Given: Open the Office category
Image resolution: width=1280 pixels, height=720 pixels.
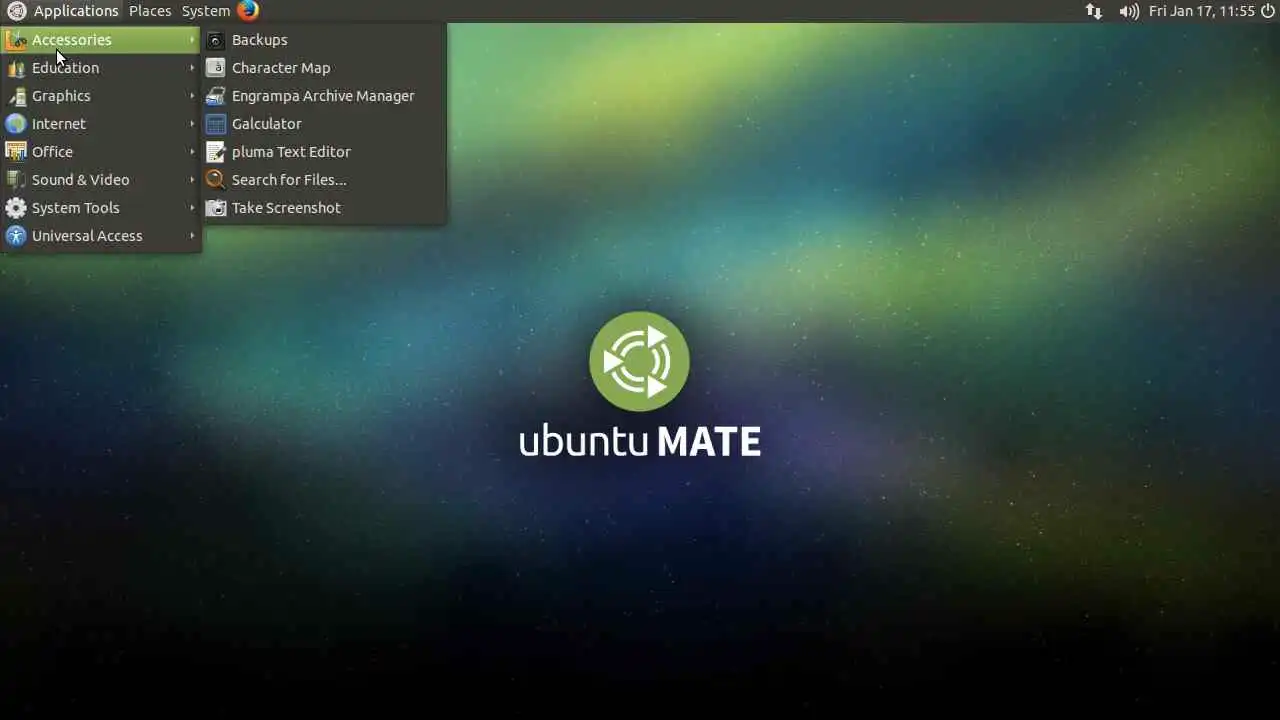Looking at the screenshot, I should click(101, 152).
